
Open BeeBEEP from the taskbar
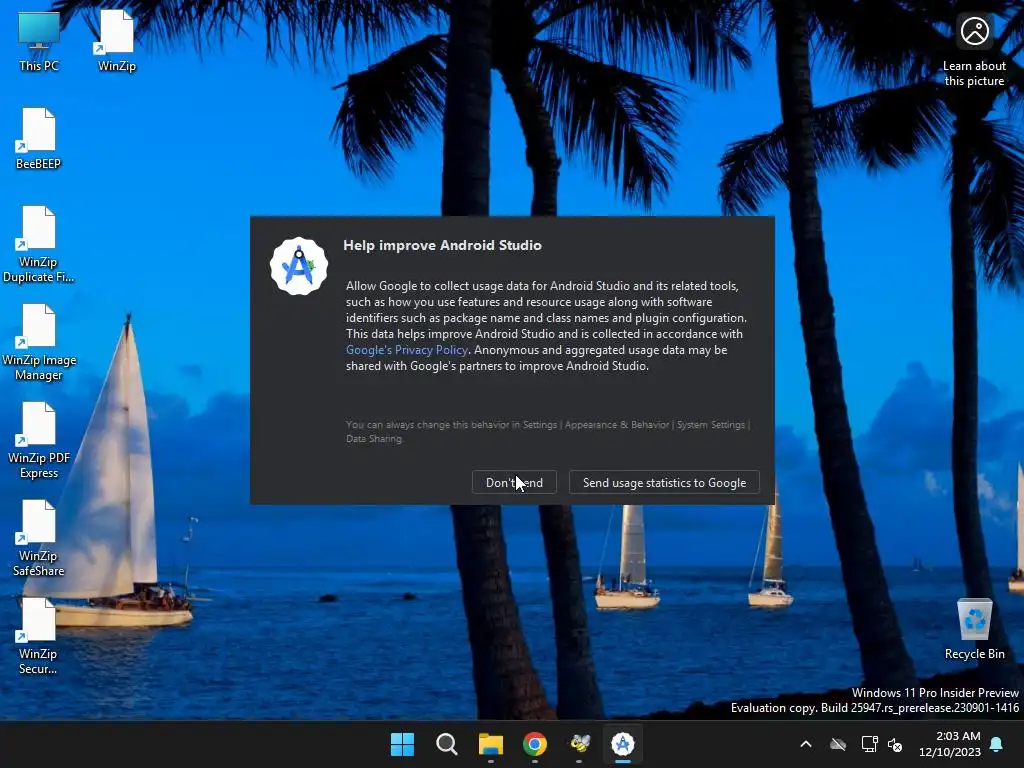[x=579, y=744]
